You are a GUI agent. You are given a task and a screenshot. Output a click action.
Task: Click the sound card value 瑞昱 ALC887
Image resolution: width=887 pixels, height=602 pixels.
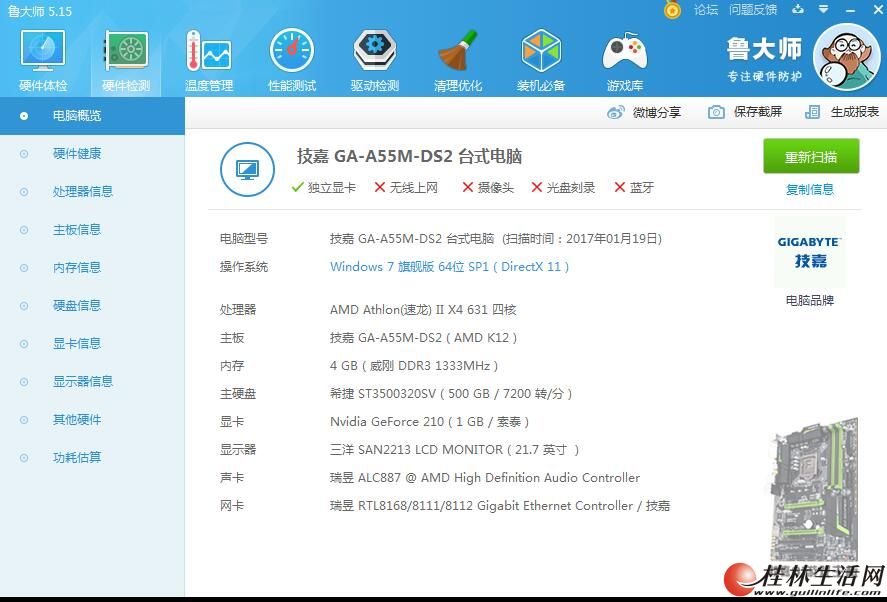coord(485,478)
